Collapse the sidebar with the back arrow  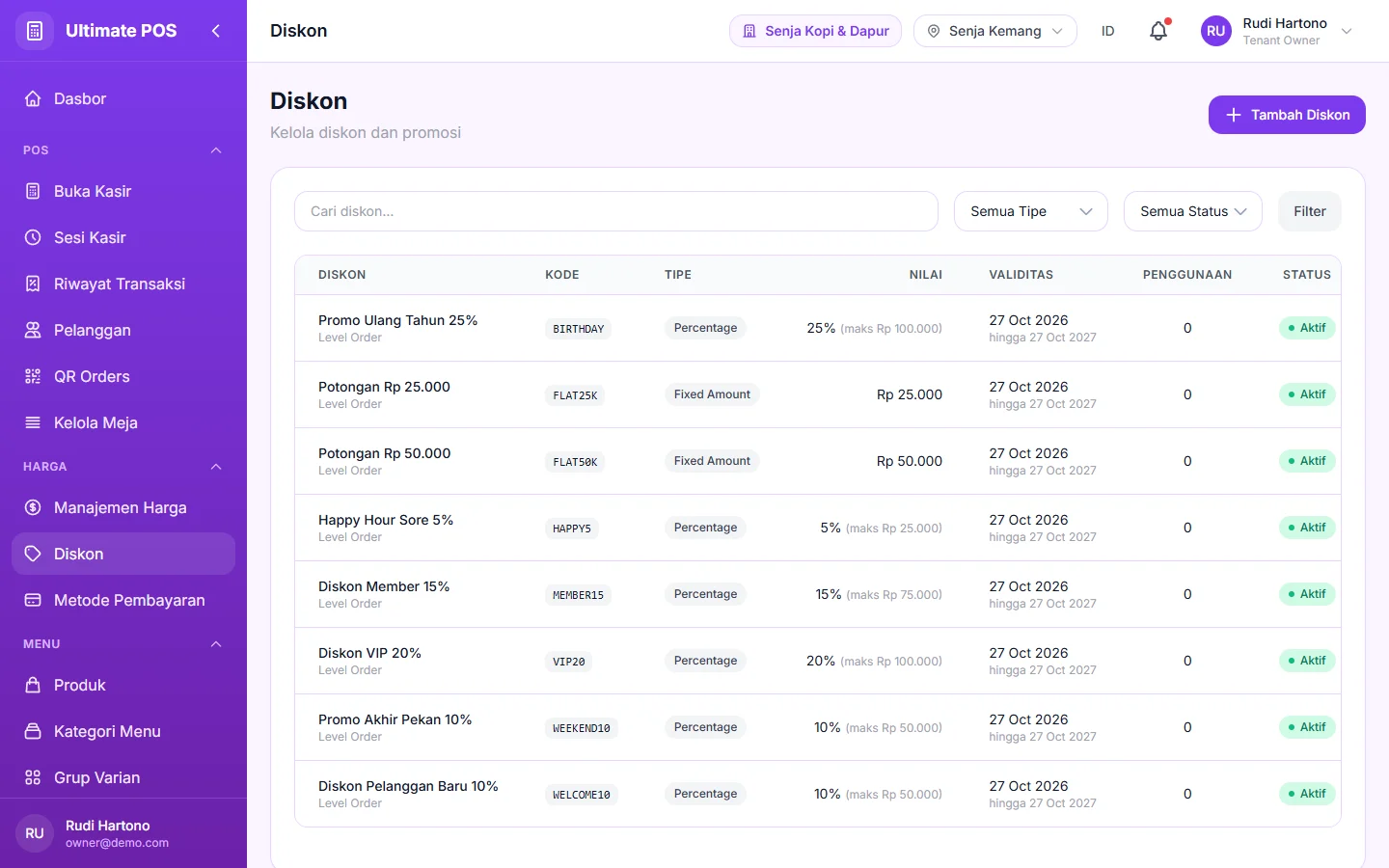point(216,31)
